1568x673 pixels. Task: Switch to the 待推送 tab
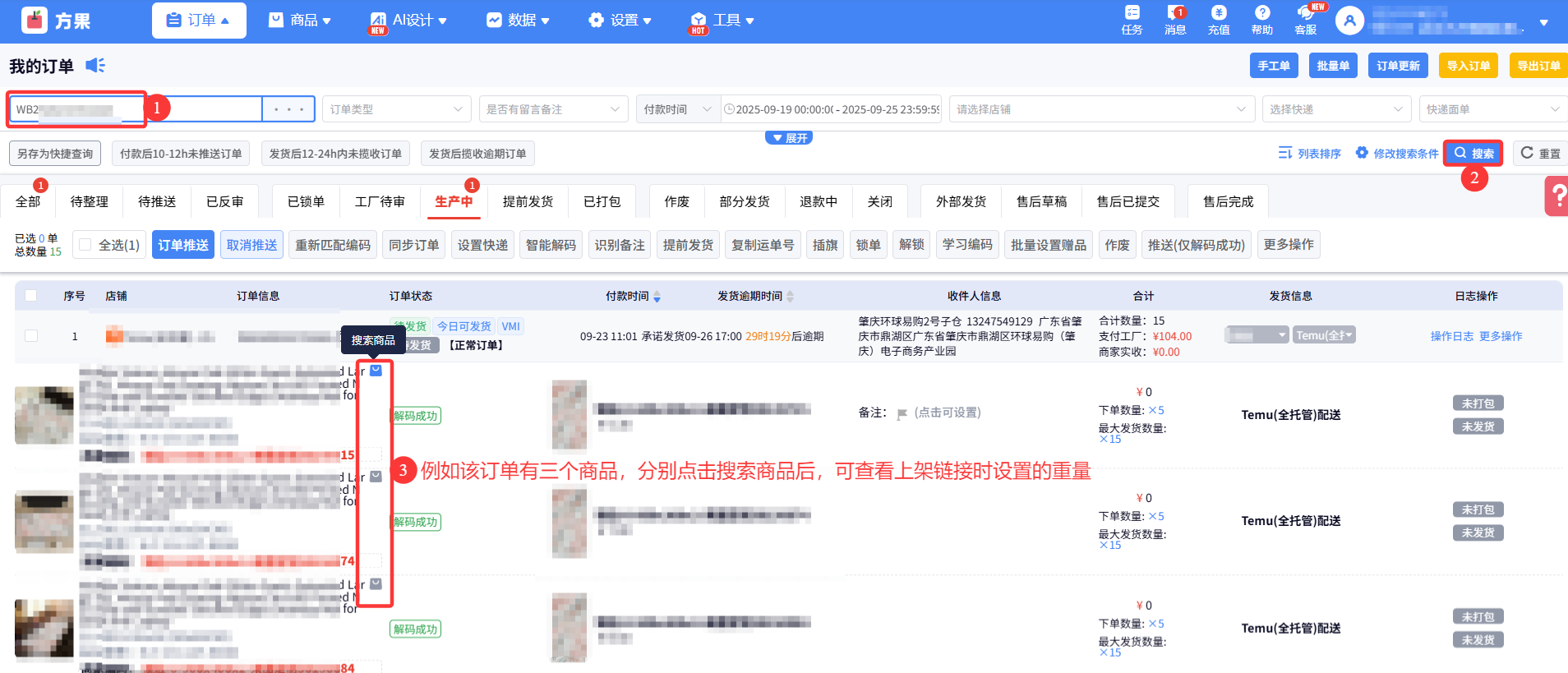tap(157, 202)
